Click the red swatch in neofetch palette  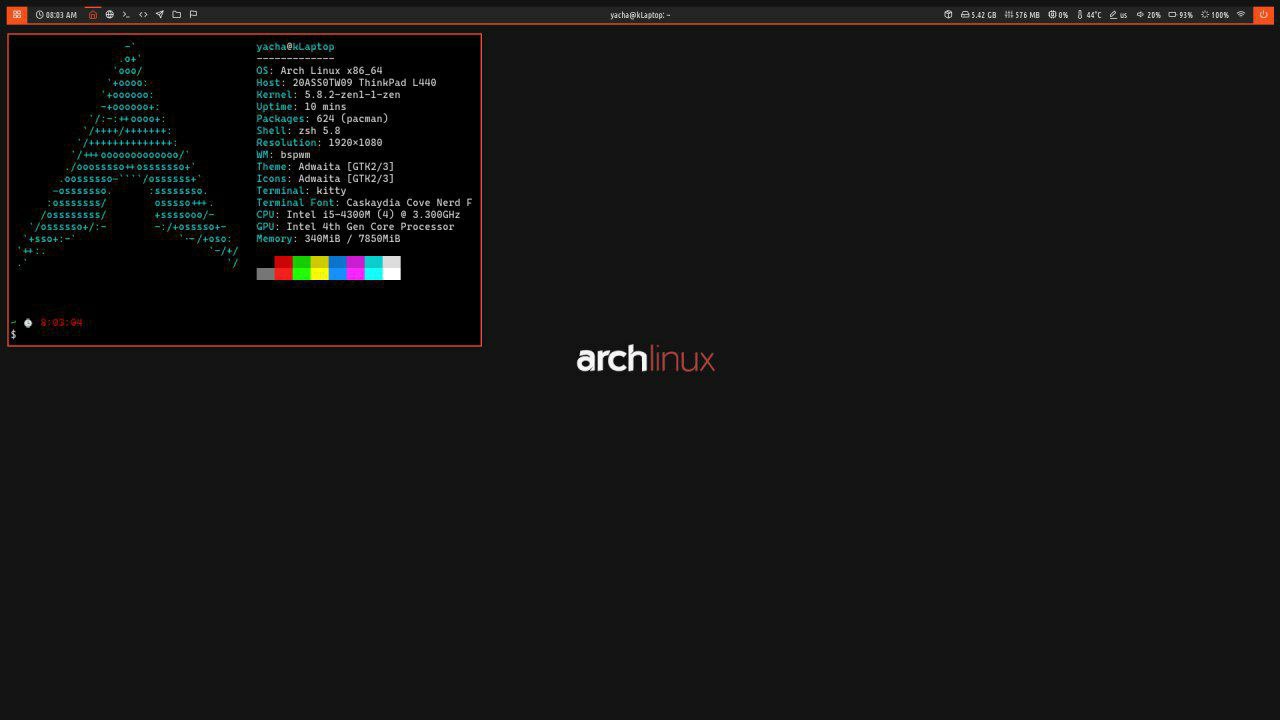click(x=283, y=268)
